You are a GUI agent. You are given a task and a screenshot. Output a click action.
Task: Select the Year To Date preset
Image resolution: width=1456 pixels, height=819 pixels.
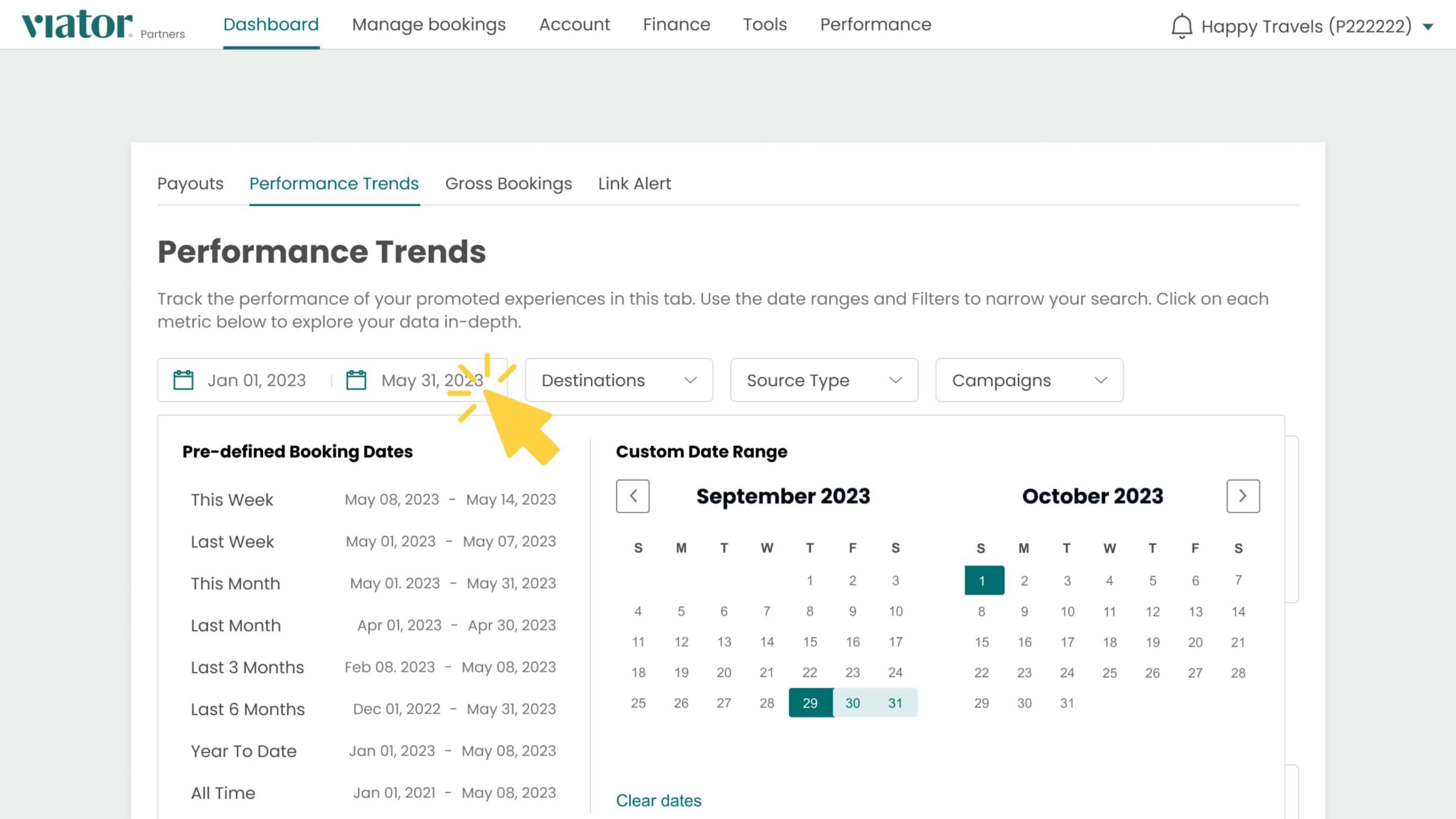373,751
